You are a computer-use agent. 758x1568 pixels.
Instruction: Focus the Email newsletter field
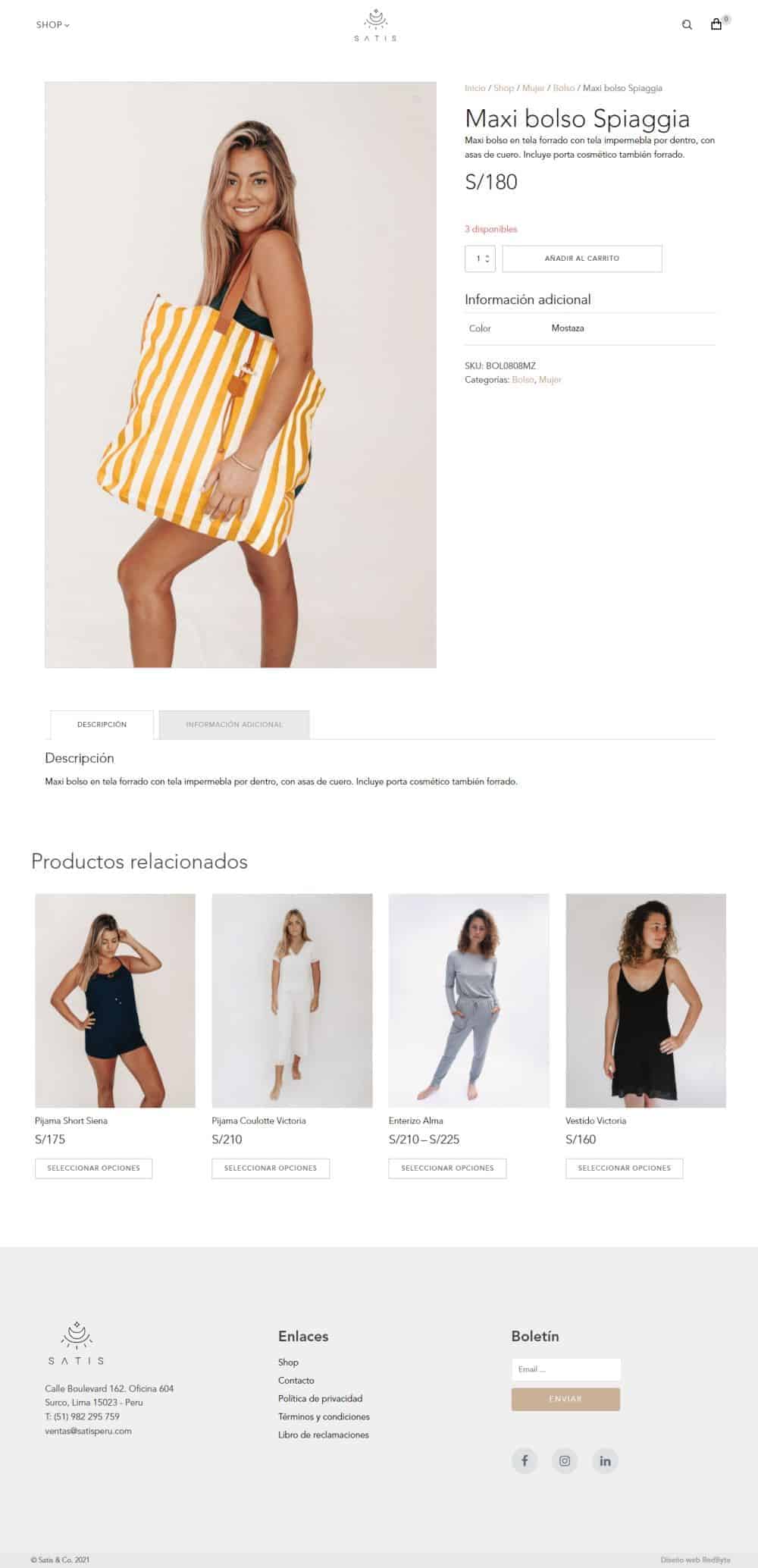pyautogui.click(x=565, y=1369)
